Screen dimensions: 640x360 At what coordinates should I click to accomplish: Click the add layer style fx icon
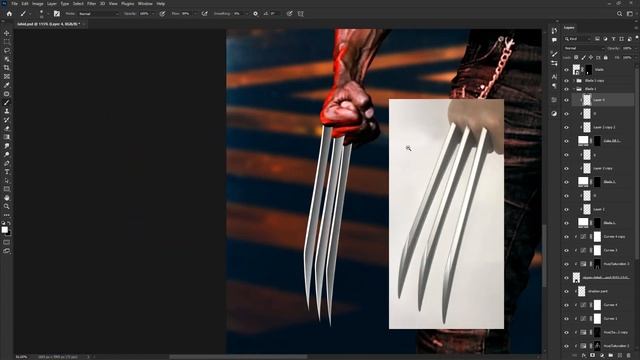pos(583,356)
